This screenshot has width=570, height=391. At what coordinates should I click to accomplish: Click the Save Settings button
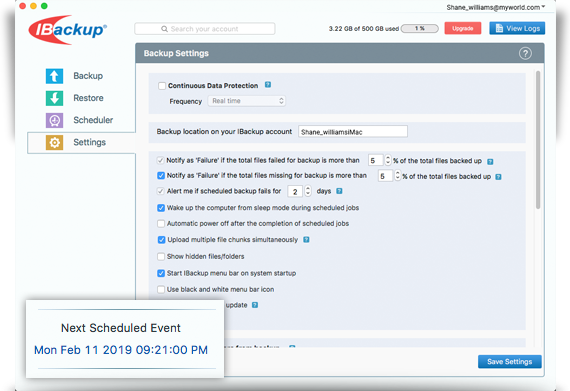coord(509,362)
